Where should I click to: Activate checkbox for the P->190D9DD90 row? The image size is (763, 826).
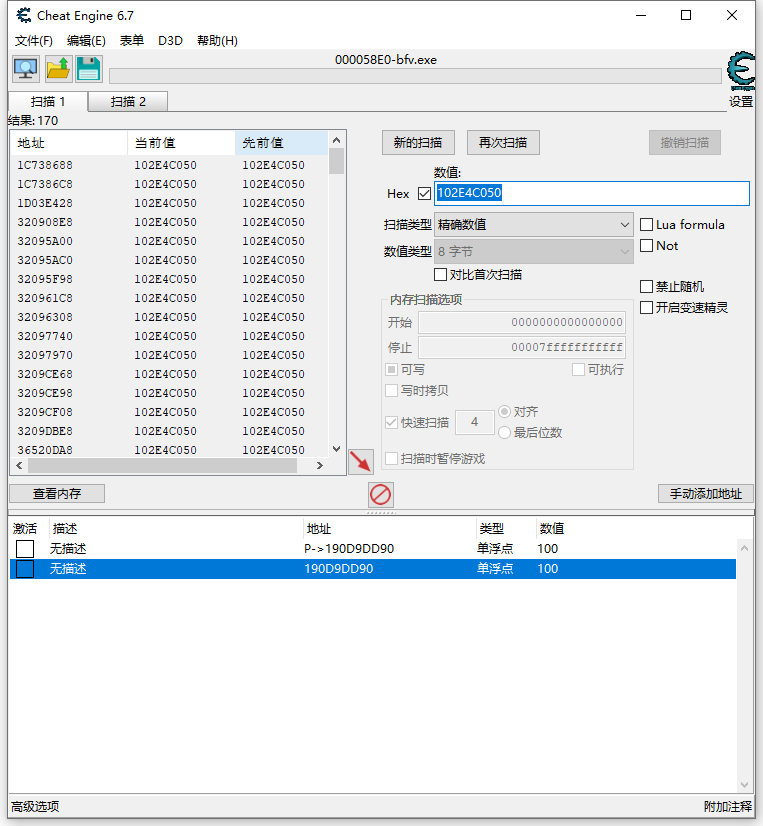[25, 549]
